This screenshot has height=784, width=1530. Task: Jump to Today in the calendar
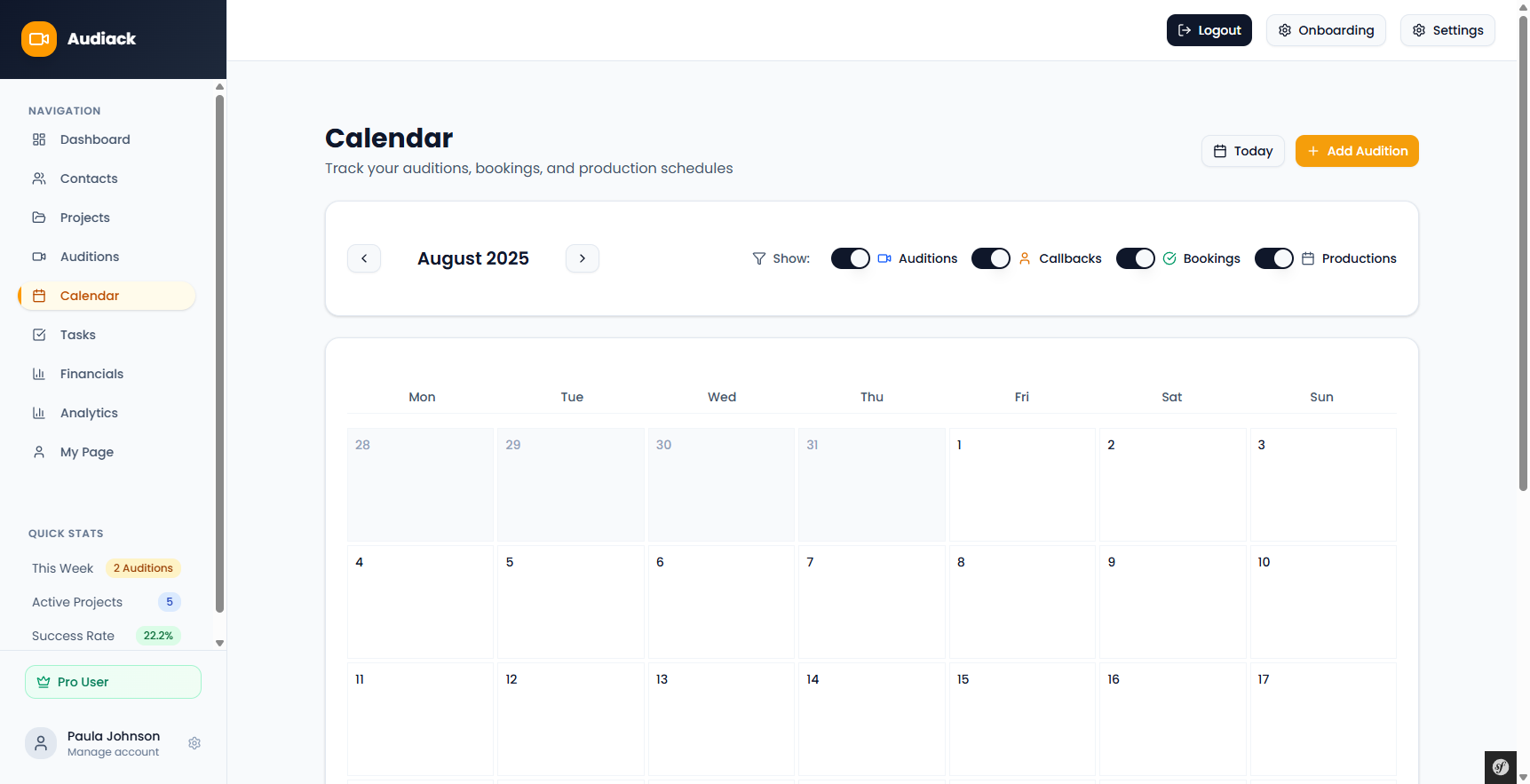coord(1242,151)
